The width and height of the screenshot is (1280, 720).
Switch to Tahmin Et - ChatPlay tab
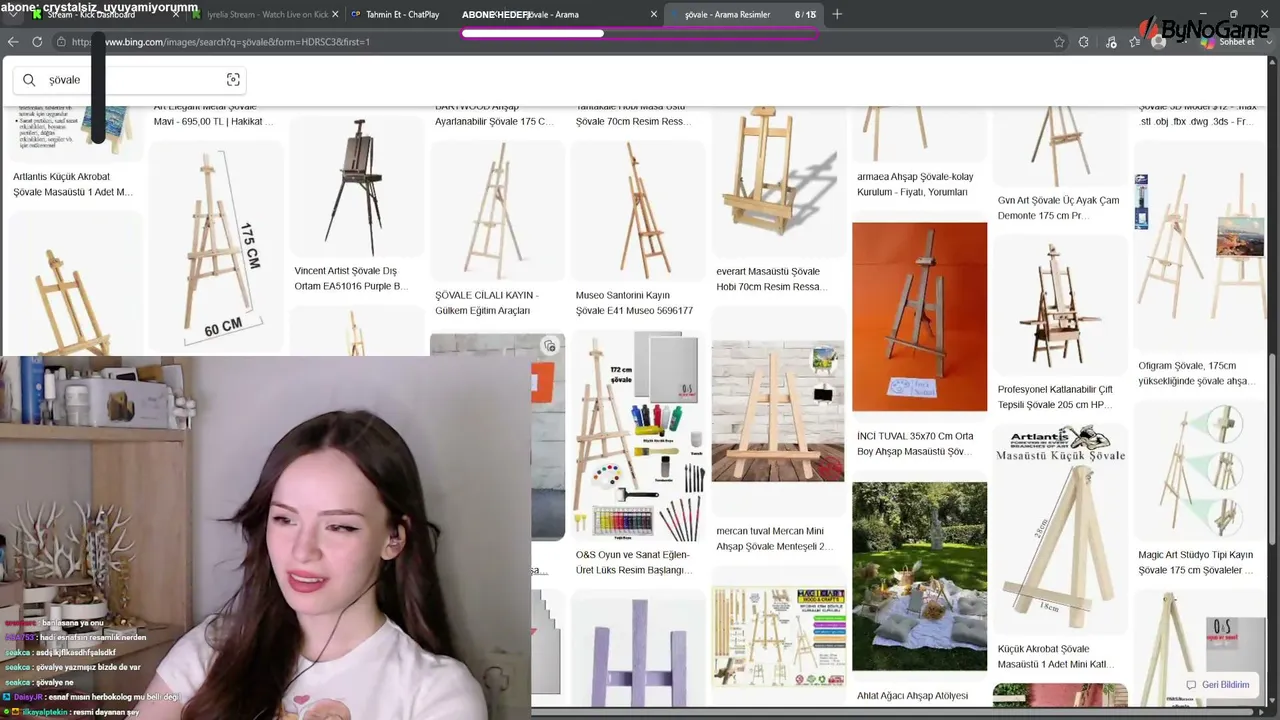coord(402,15)
